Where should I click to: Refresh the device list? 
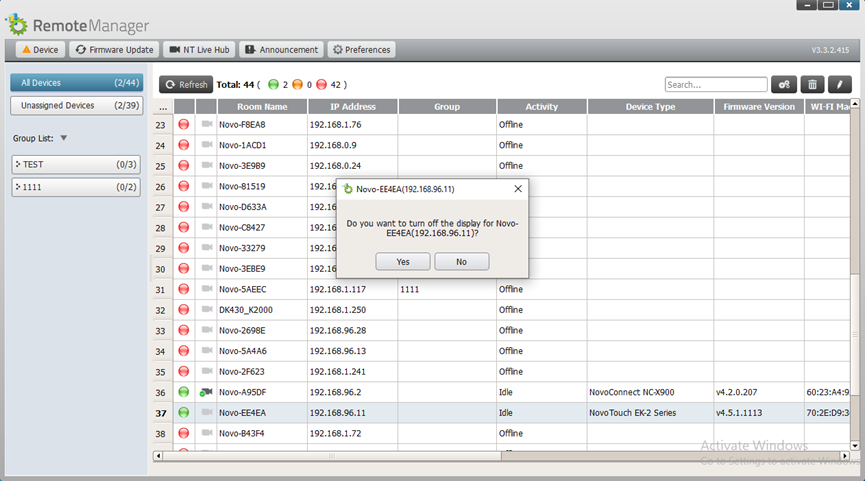[x=186, y=84]
